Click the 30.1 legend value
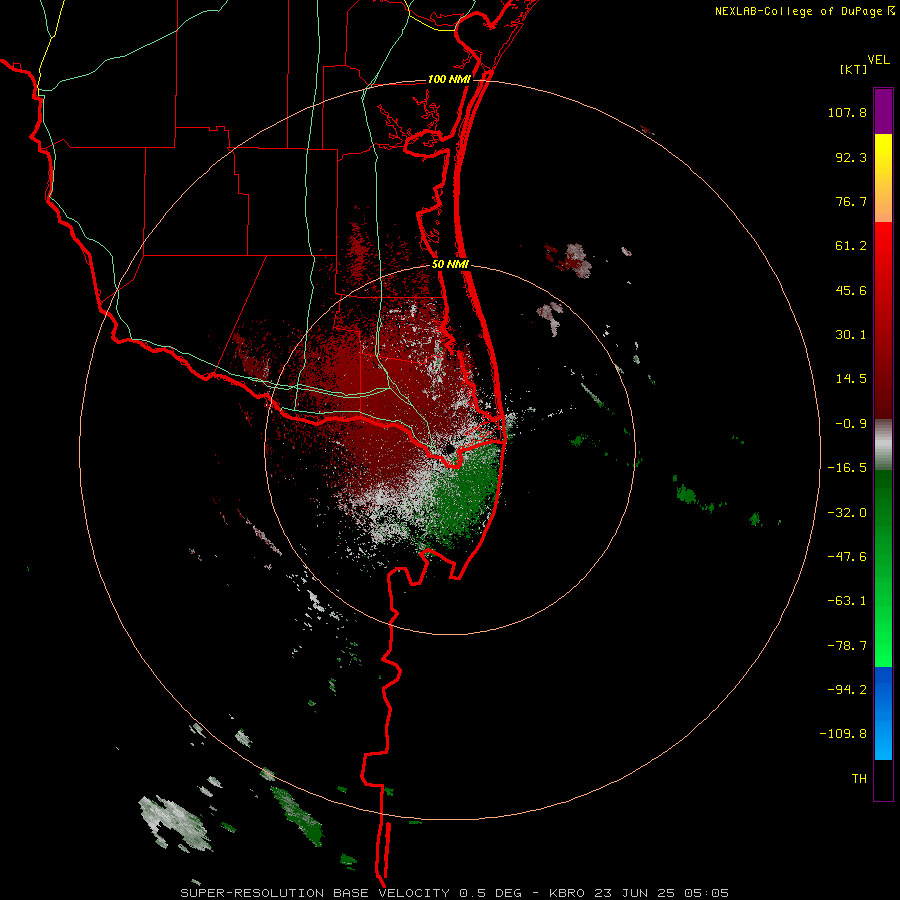900x900 pixels. pos(851,335)
